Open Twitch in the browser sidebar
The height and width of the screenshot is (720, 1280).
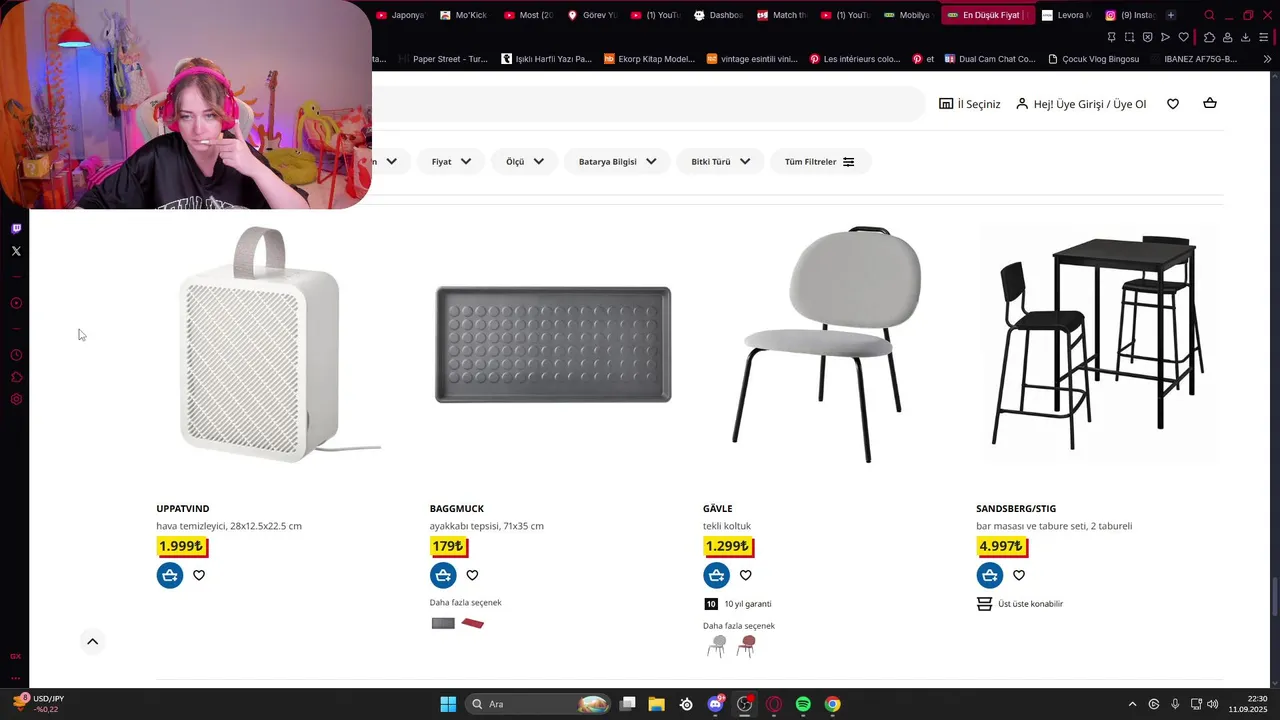point(16,228)
